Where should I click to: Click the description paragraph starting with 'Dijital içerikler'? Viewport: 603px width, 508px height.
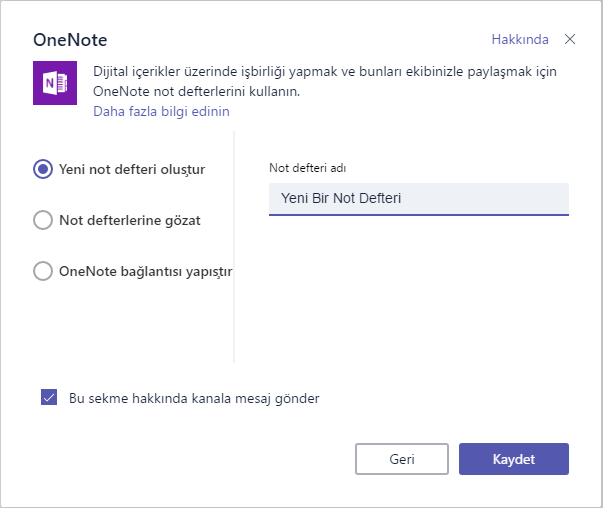point(324,81)
